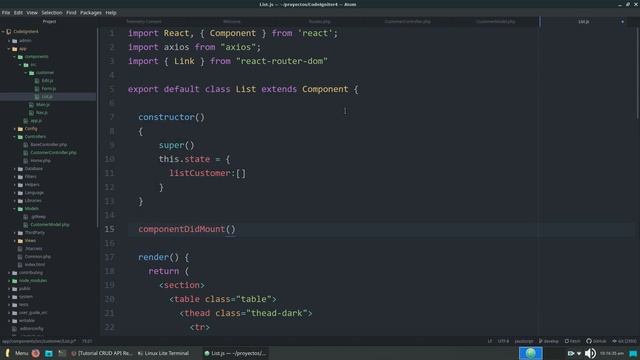The image size is (640, 360).
Task: Switch to the Telemetry Consent tab
Action: coord(144,21)
